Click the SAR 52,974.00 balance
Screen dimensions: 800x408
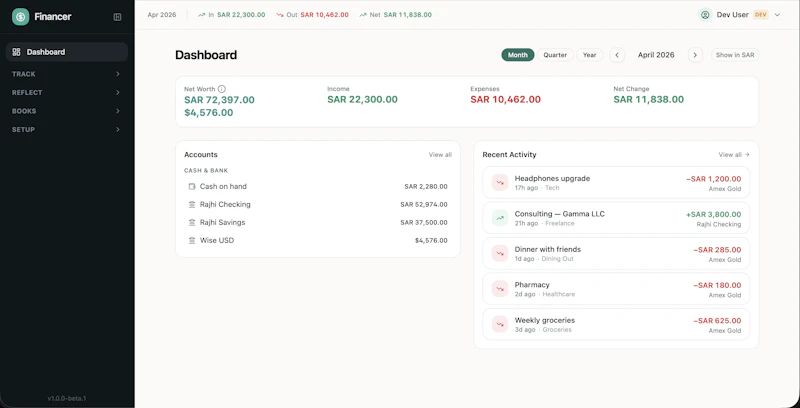(x=424, y=205)
